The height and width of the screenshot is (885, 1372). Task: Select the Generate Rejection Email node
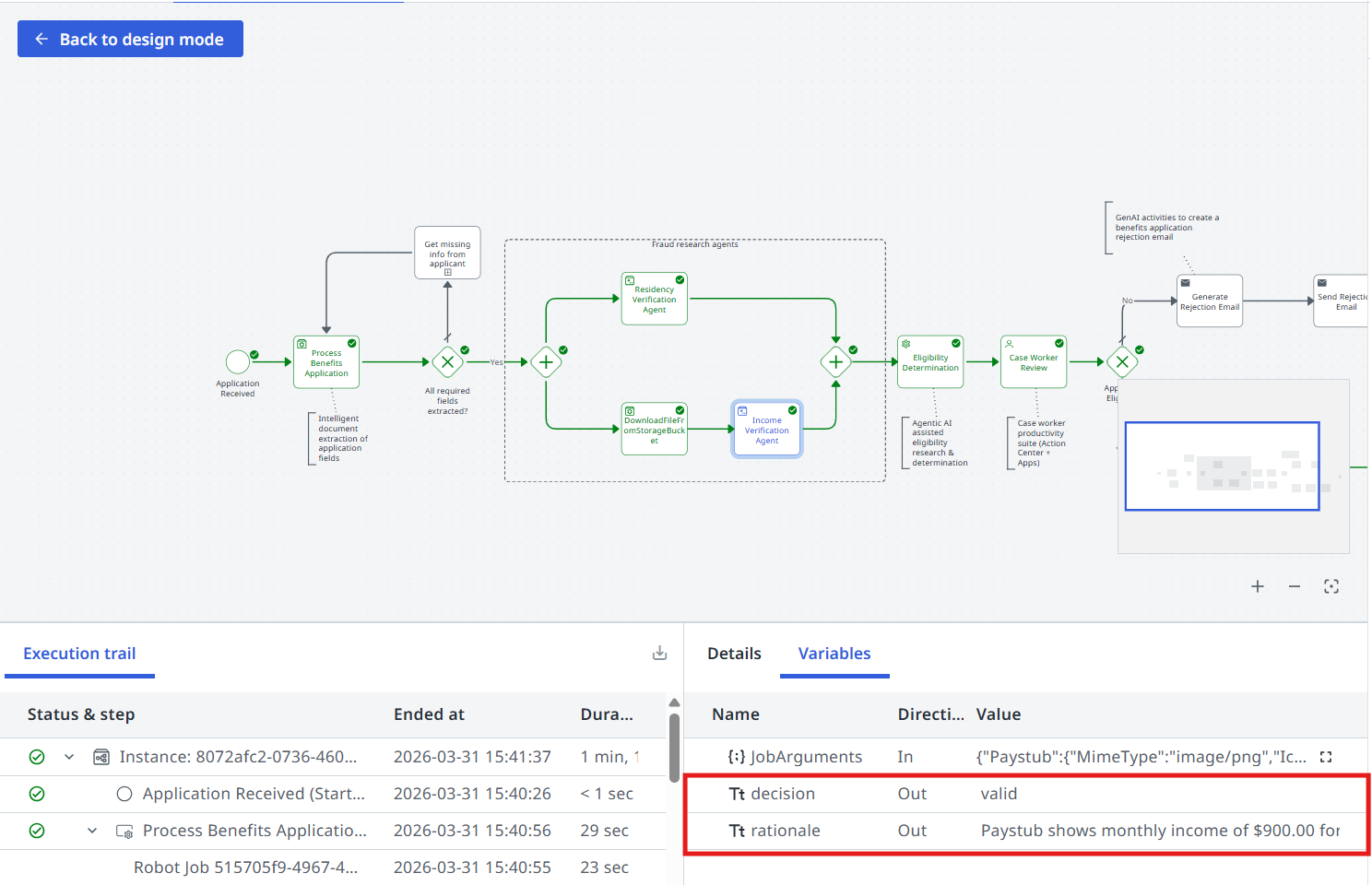(x=1210, y=301)
